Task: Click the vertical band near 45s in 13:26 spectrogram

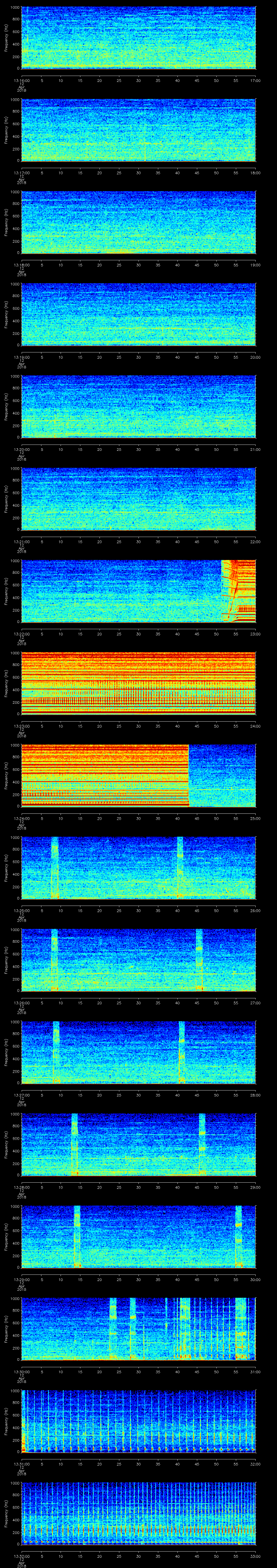Action: pyautogui.click(x=199, y=959)
